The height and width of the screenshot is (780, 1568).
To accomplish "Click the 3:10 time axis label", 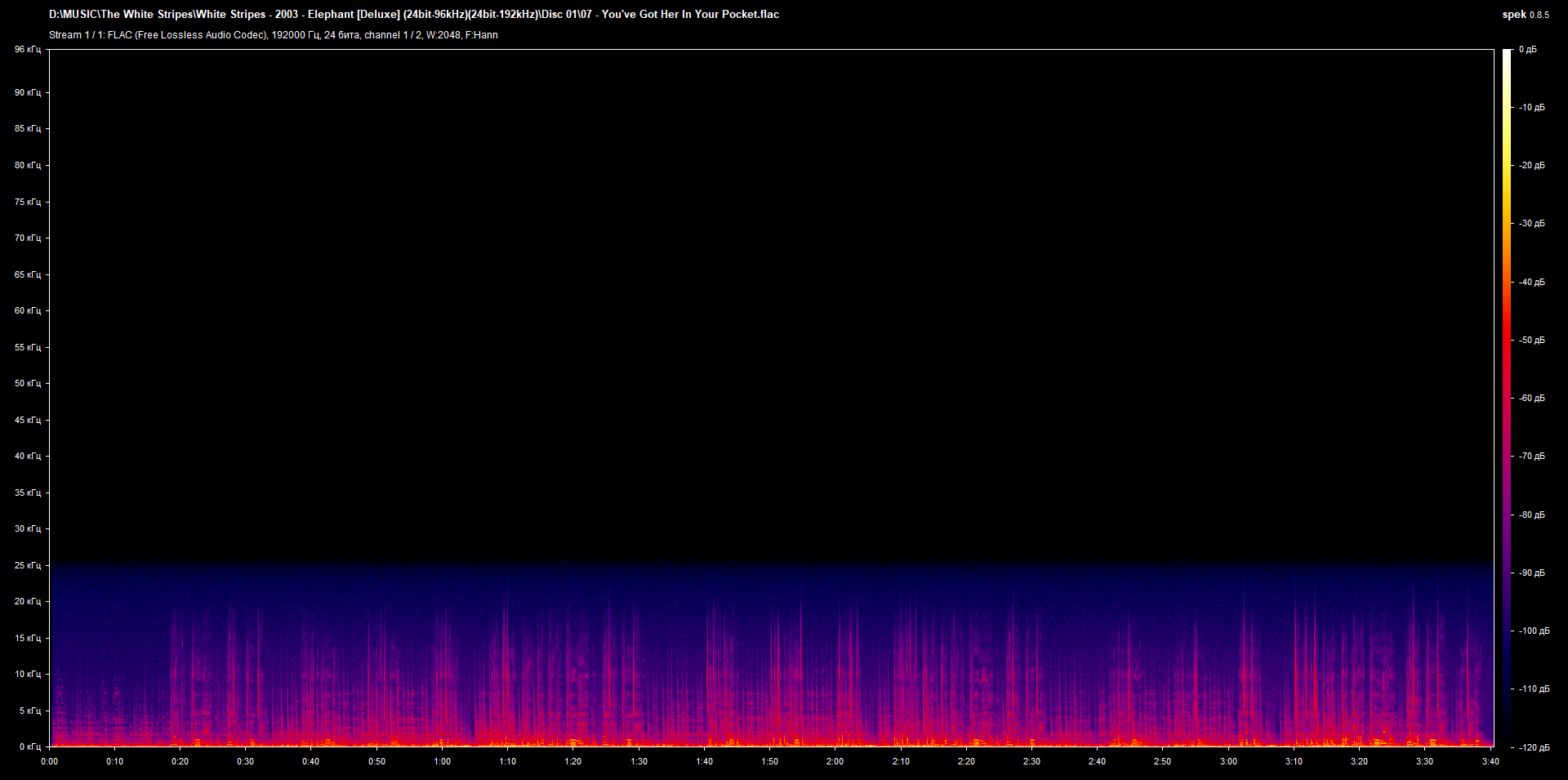I will pos(1294,761).
